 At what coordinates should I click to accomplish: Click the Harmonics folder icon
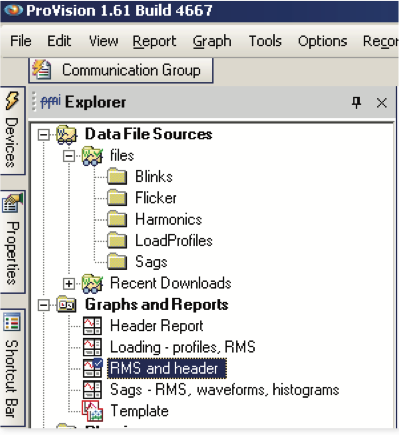click(x=117, y=219)
